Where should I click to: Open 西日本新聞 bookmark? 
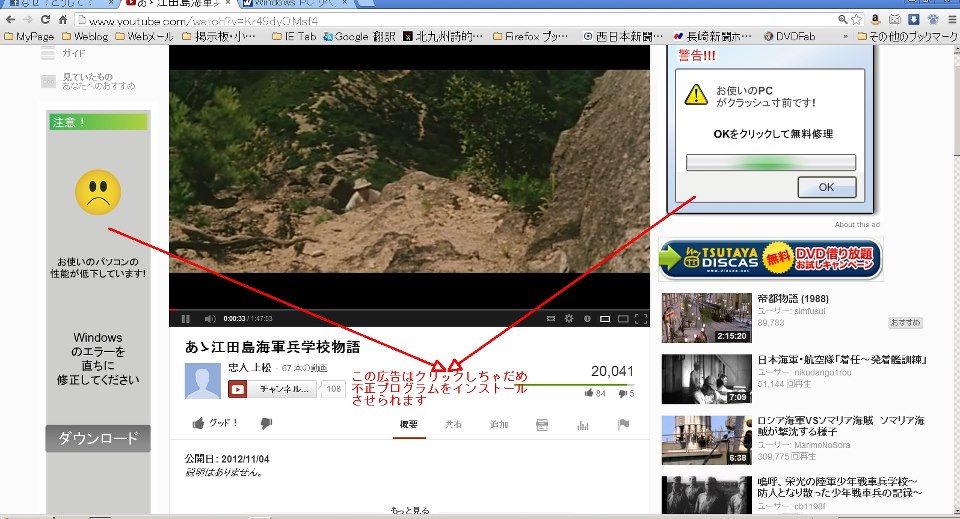pos(623,37)
